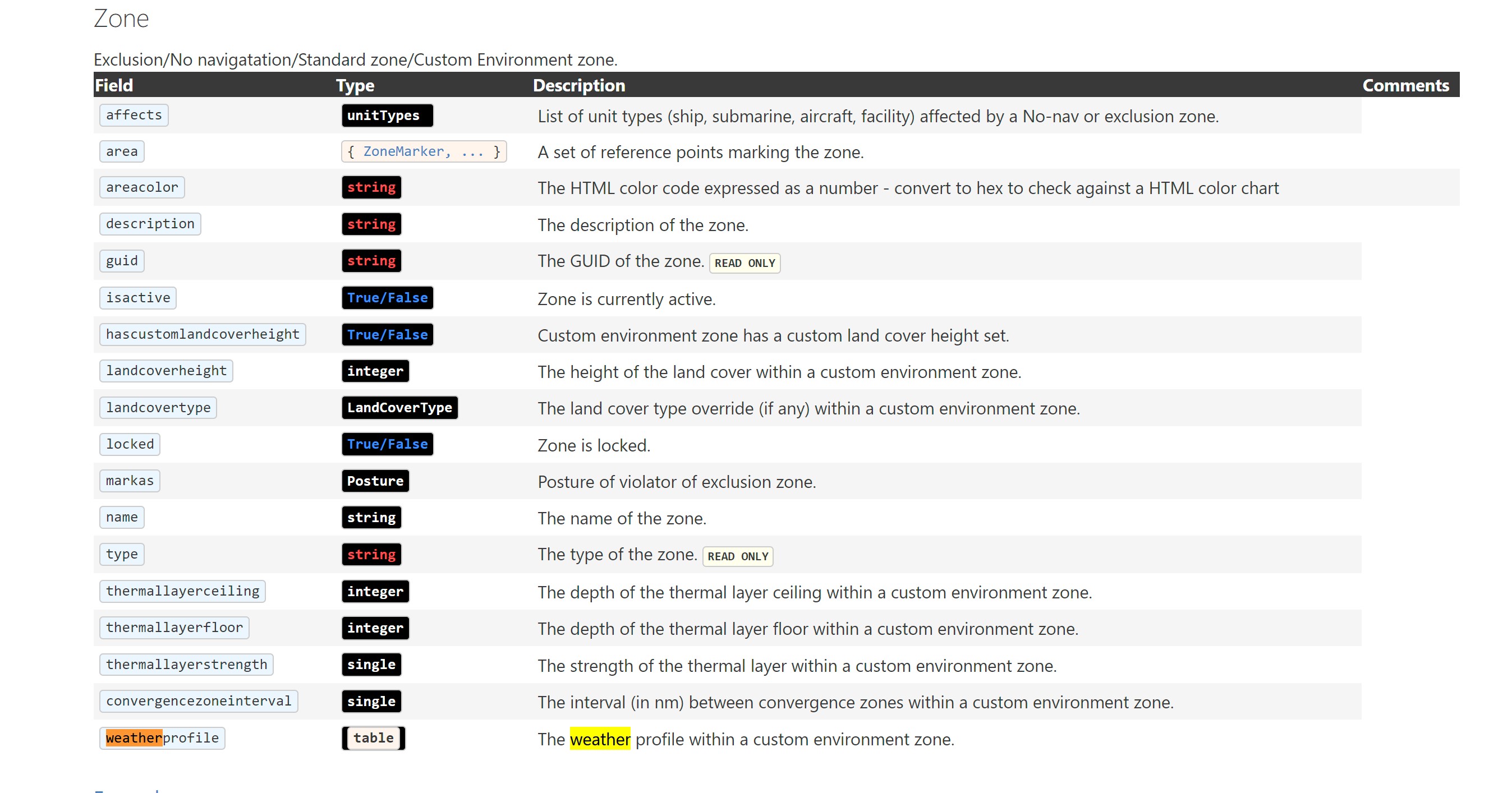This screenshot has height=793, width=1512.
Task: Click the hascustomlandcoverheight field badge
Action: click(x=201, y=334)
